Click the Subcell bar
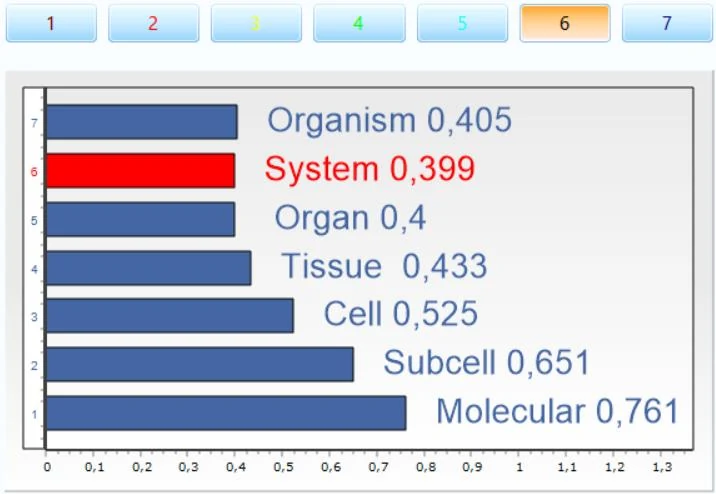The width and height of the screenshot is (716, 494). pos(200,364)
